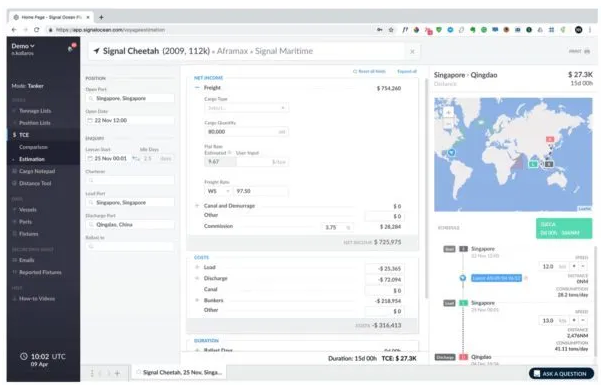Select TCE section in sidebar
The image size is (601, 385).
pyautogui.click(x=24, y=135)
